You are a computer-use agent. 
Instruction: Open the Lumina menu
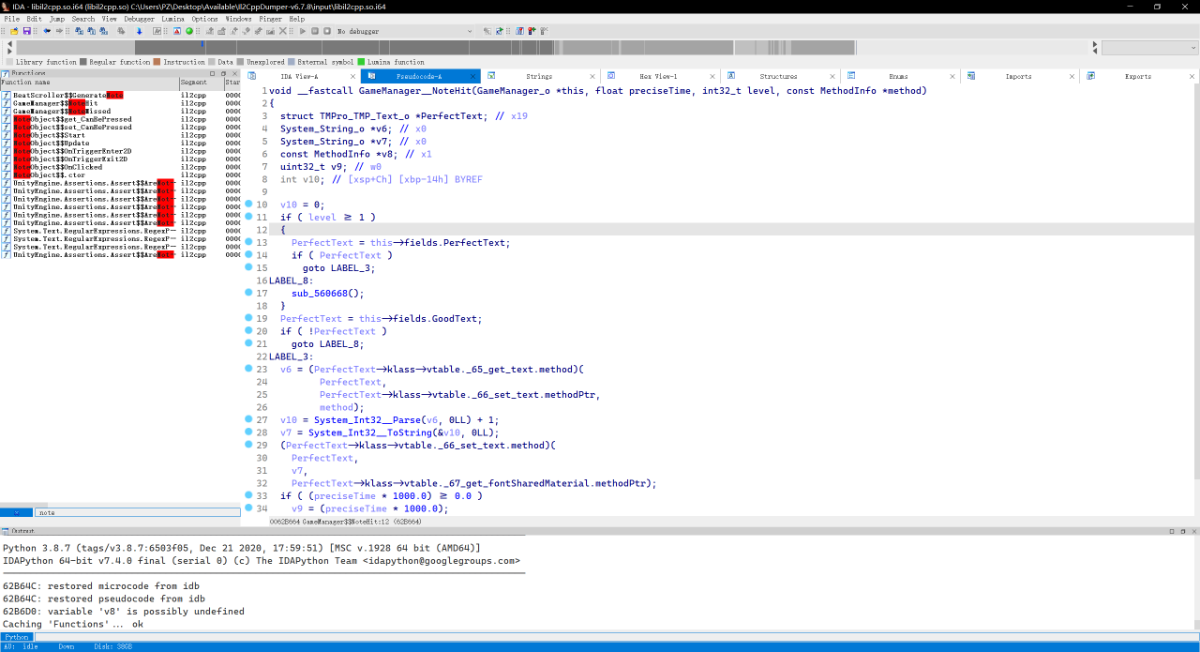(x=172, y=19)
